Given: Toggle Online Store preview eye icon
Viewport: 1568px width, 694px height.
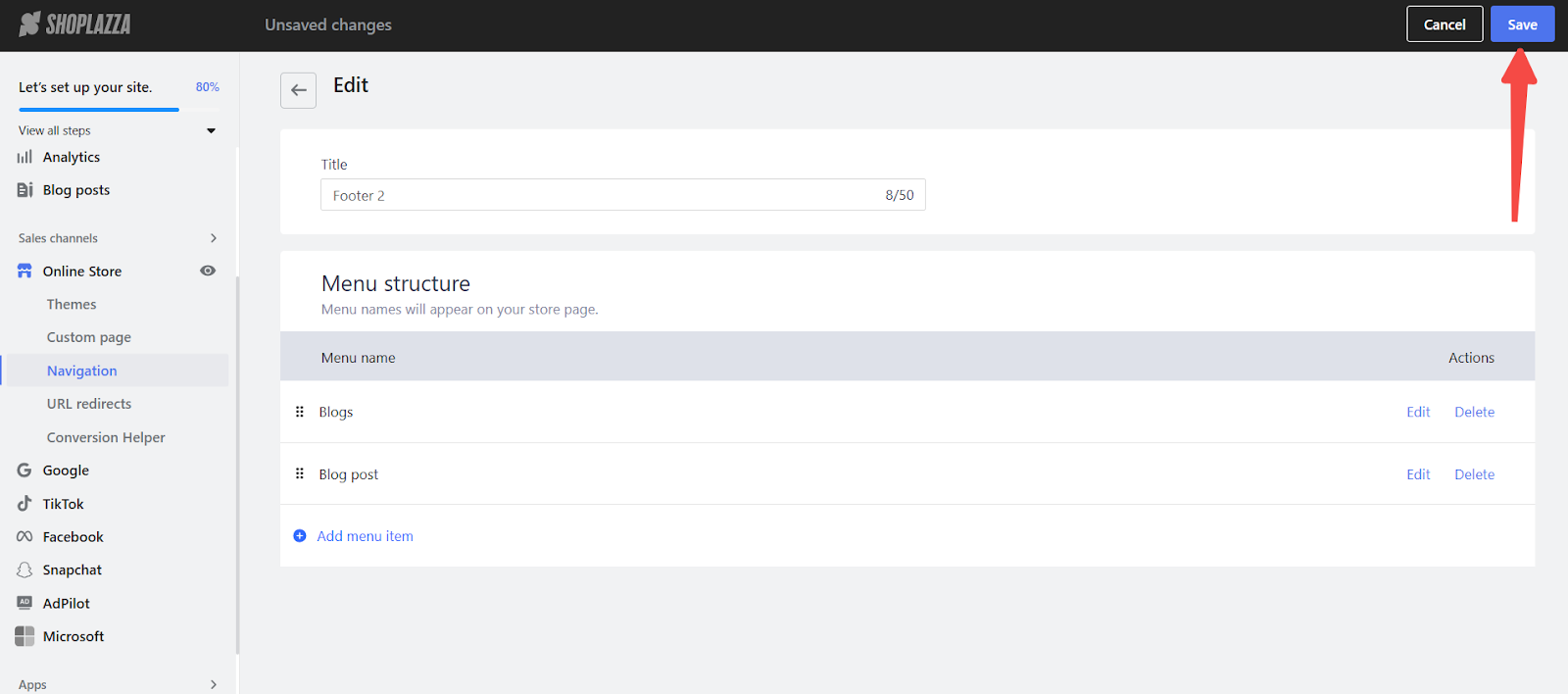Looking at the screenshot, I should (x=208, y=271).
